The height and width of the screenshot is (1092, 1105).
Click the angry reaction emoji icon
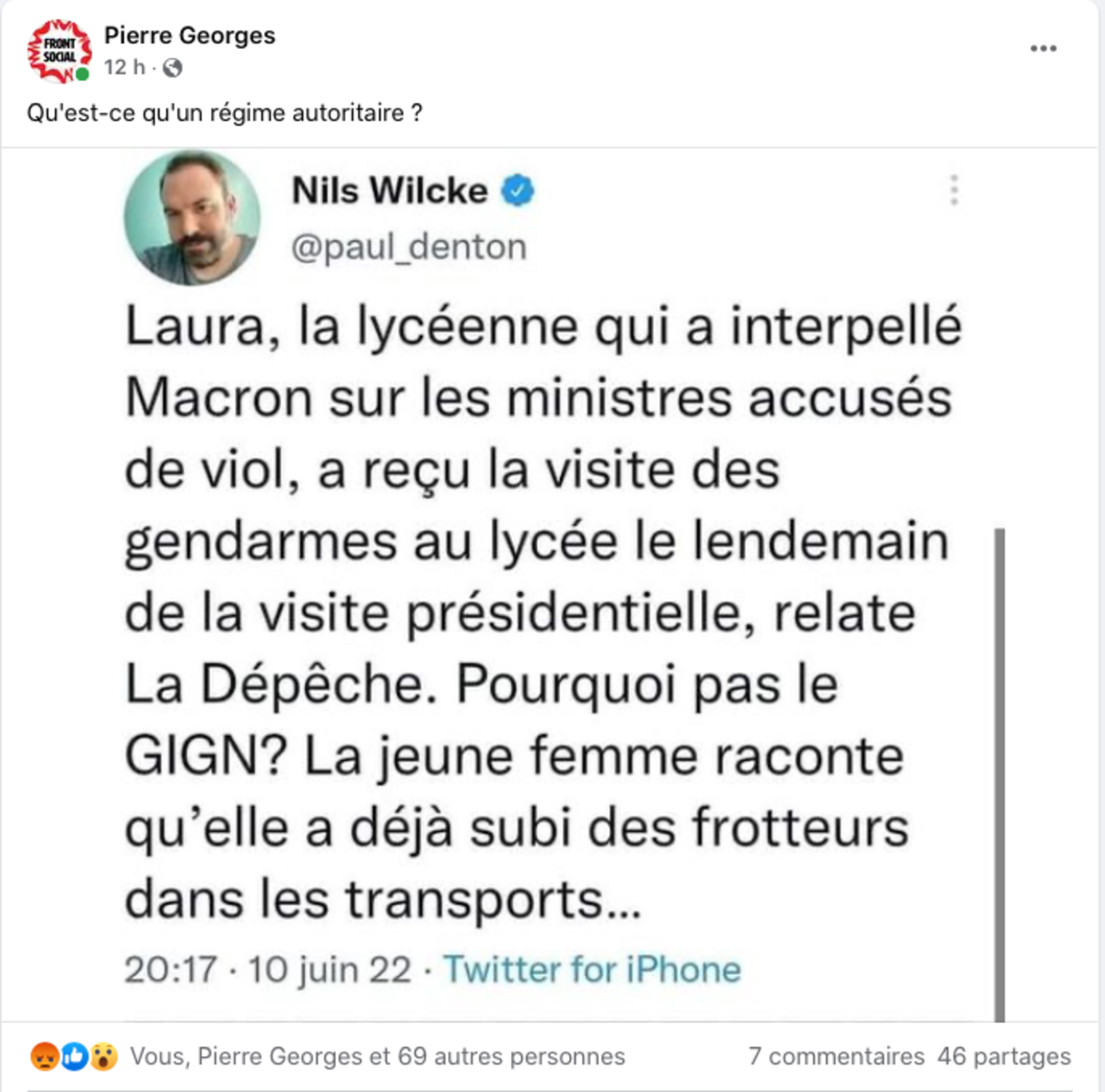pos(43,1056)
